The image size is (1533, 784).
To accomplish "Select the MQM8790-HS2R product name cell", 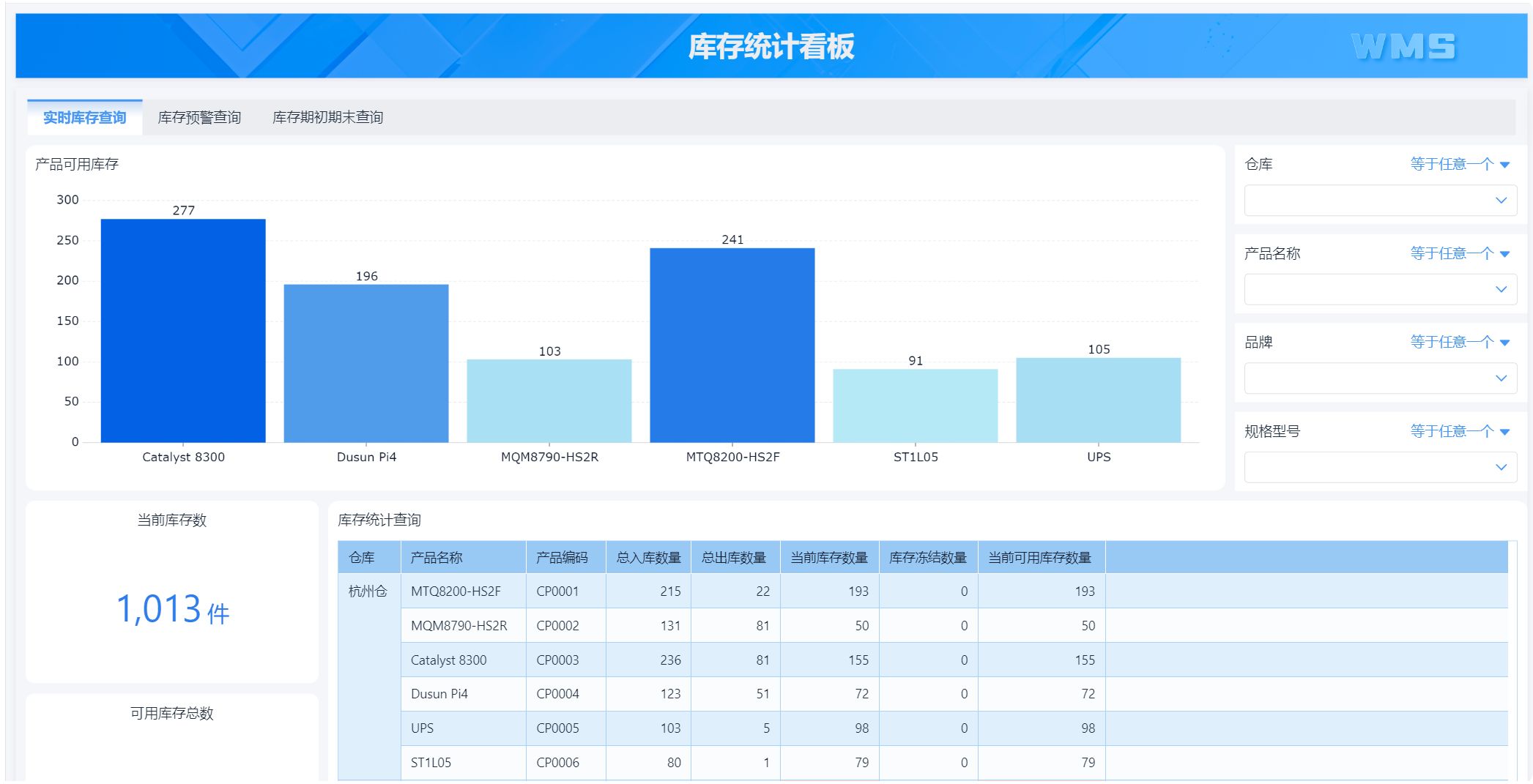I will coord(463,625).
